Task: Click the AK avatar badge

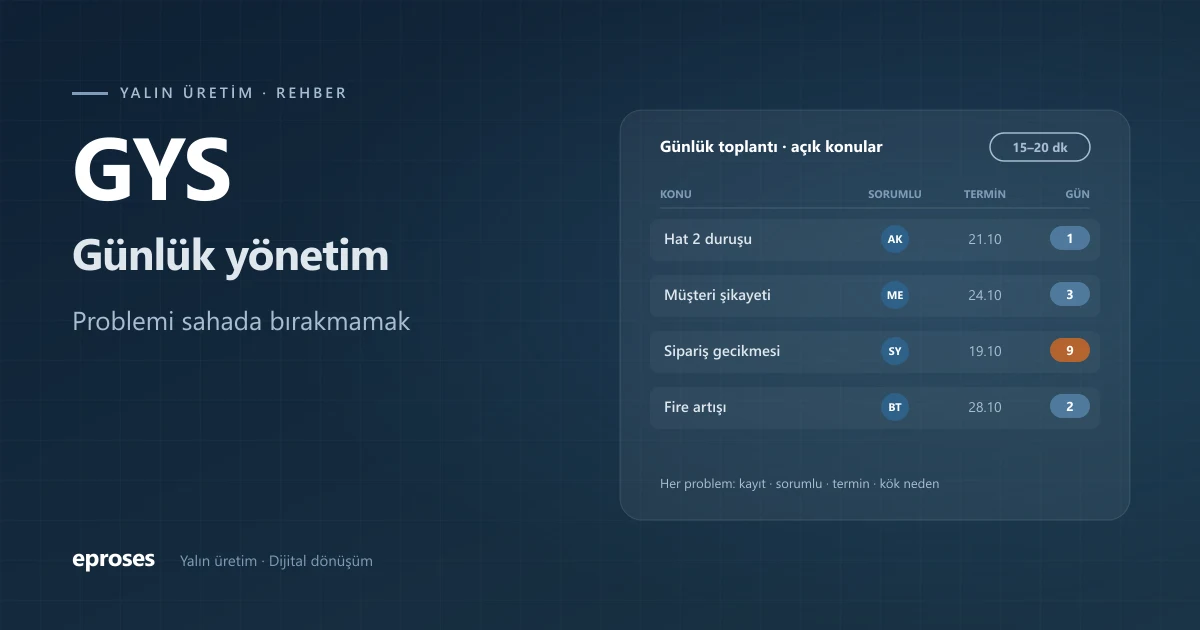Action: pyautogui.click(x=895, y=239)
